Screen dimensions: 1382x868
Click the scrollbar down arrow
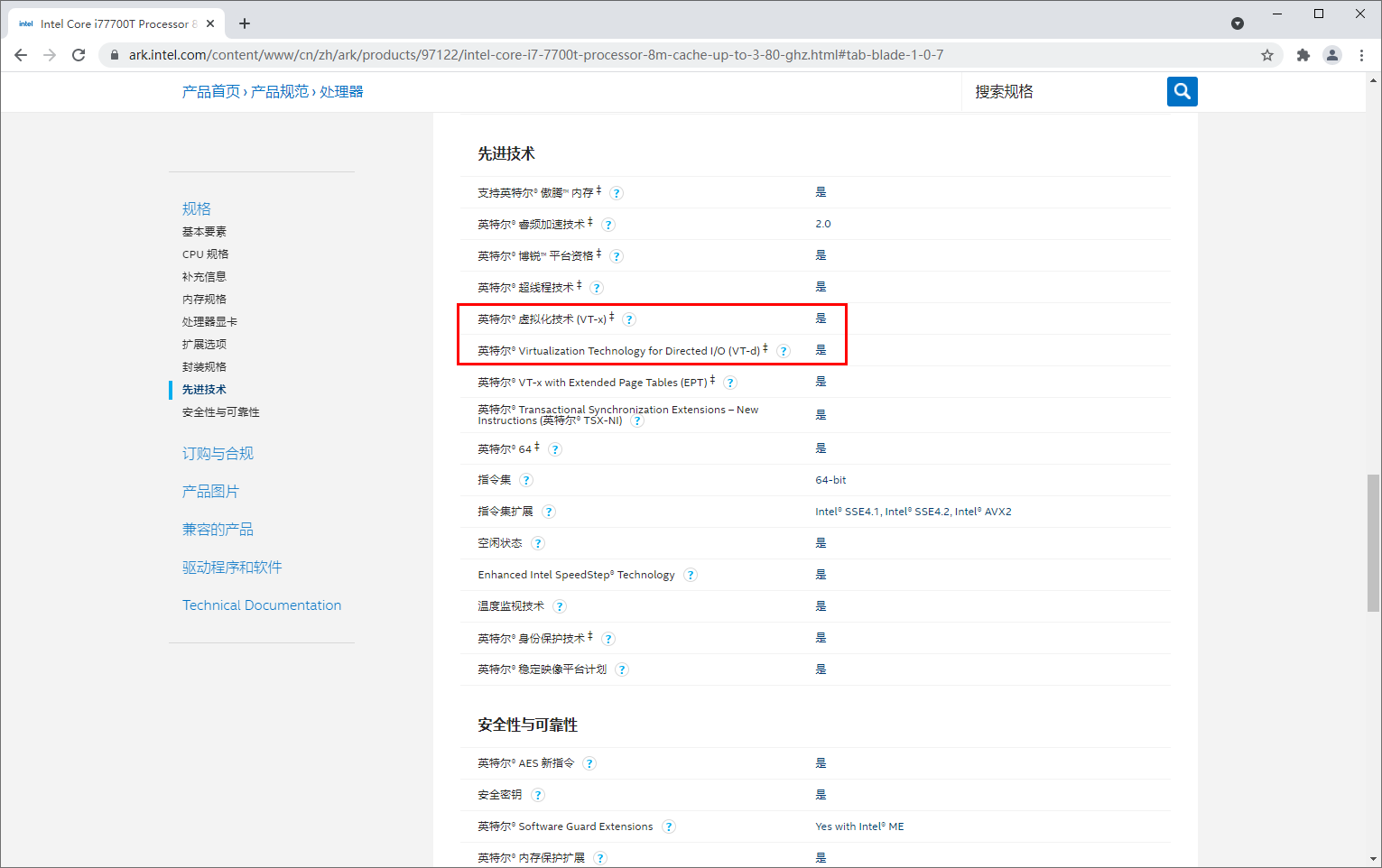tap(1373, 859)
